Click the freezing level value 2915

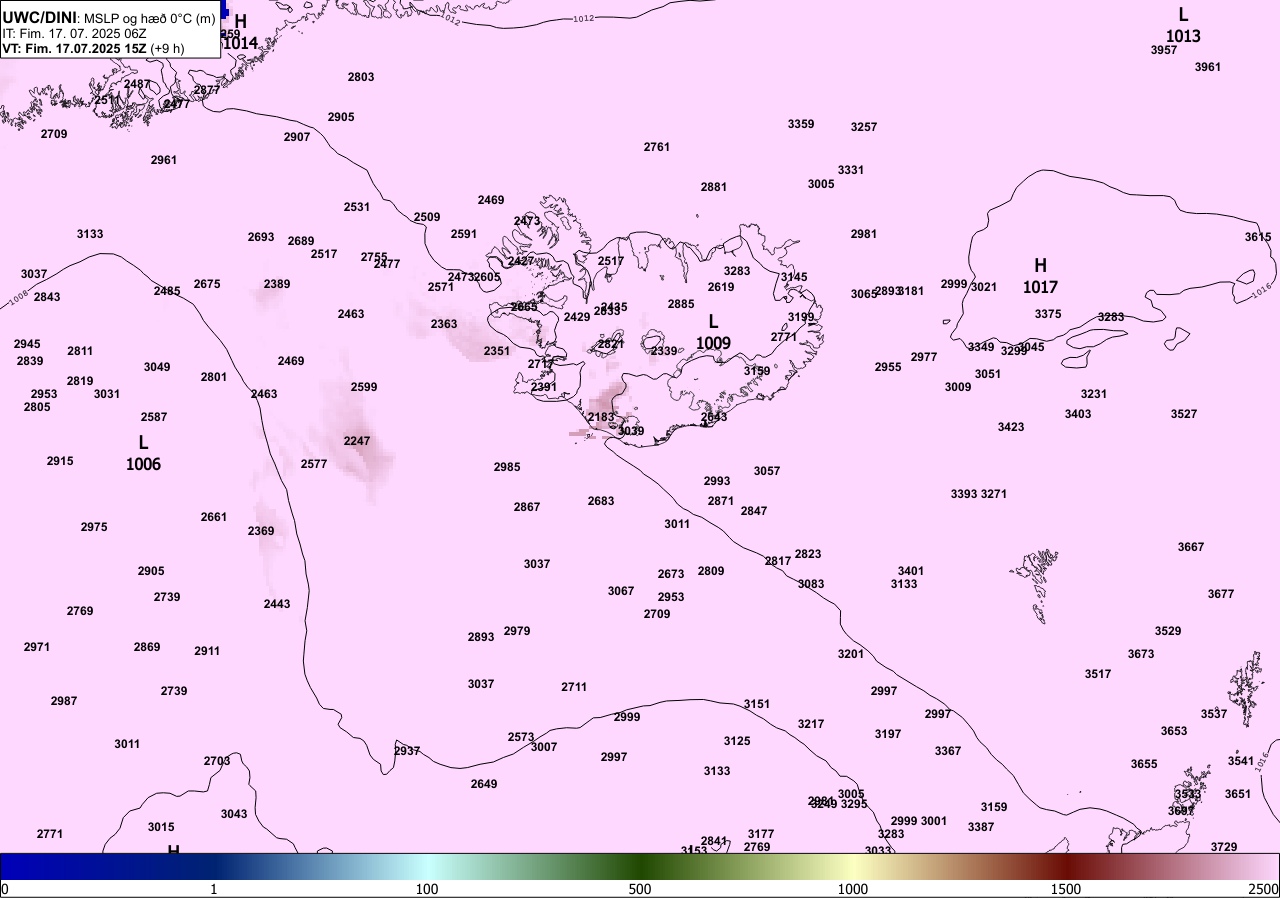pos(60,461)
